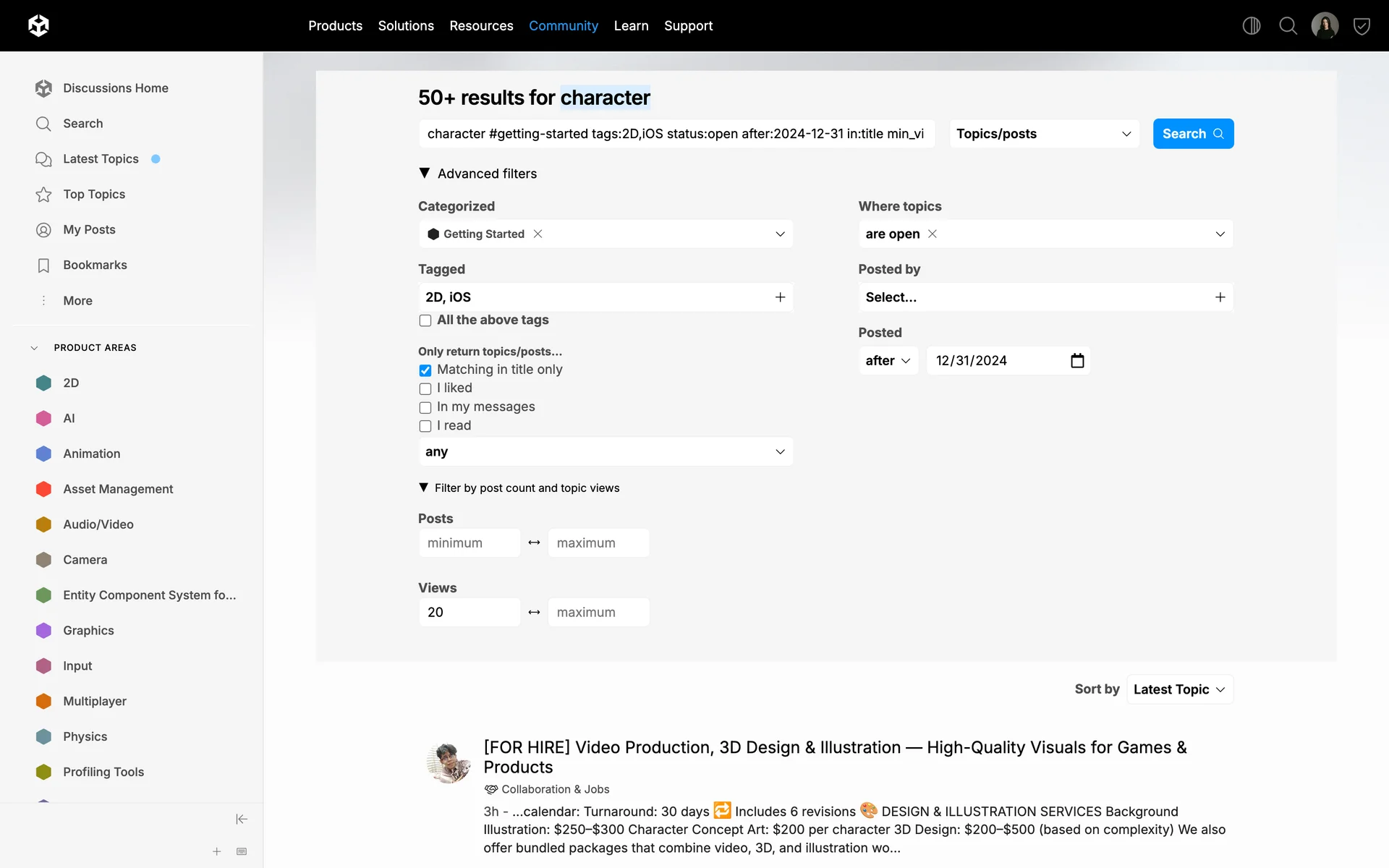Open the Community menu item

(x=563, y=26)
